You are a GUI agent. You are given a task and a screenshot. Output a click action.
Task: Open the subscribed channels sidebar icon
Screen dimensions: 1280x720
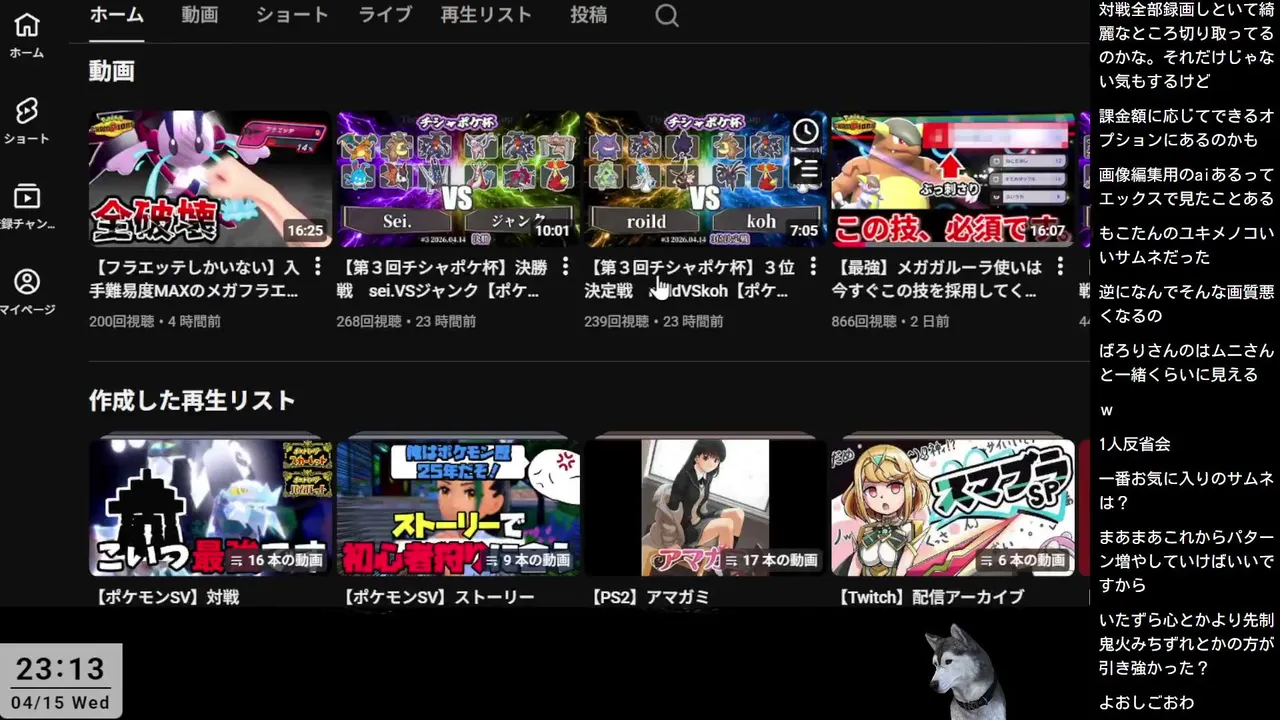(27, 196)
